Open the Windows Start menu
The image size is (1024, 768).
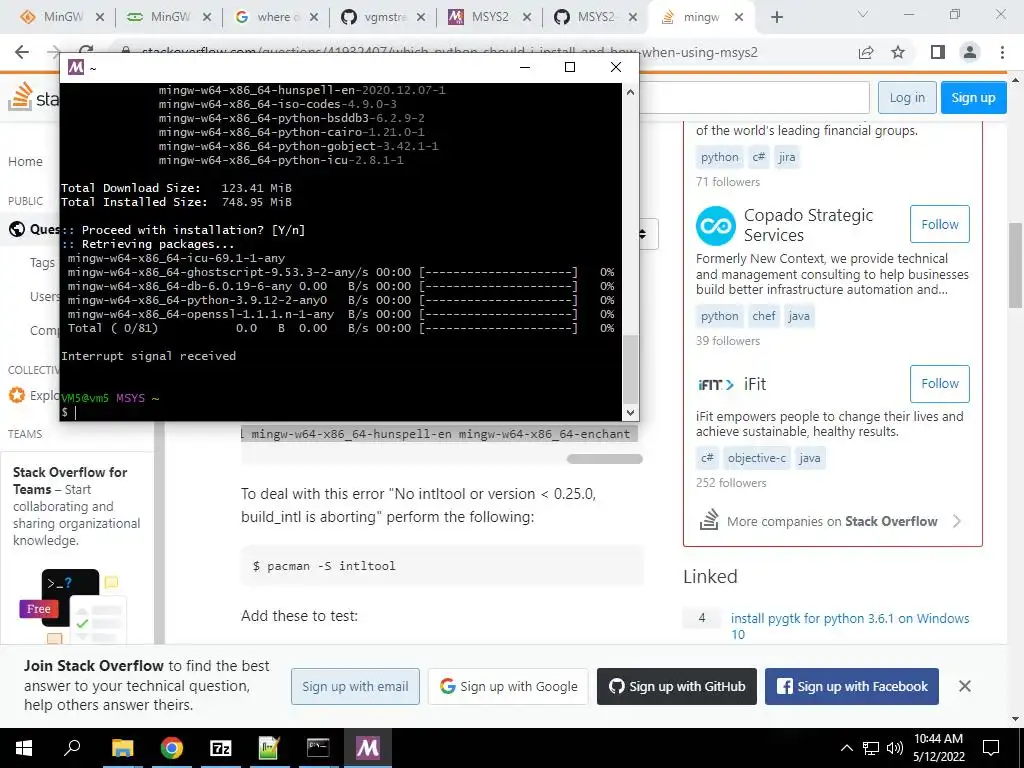(x=24, y=748)
